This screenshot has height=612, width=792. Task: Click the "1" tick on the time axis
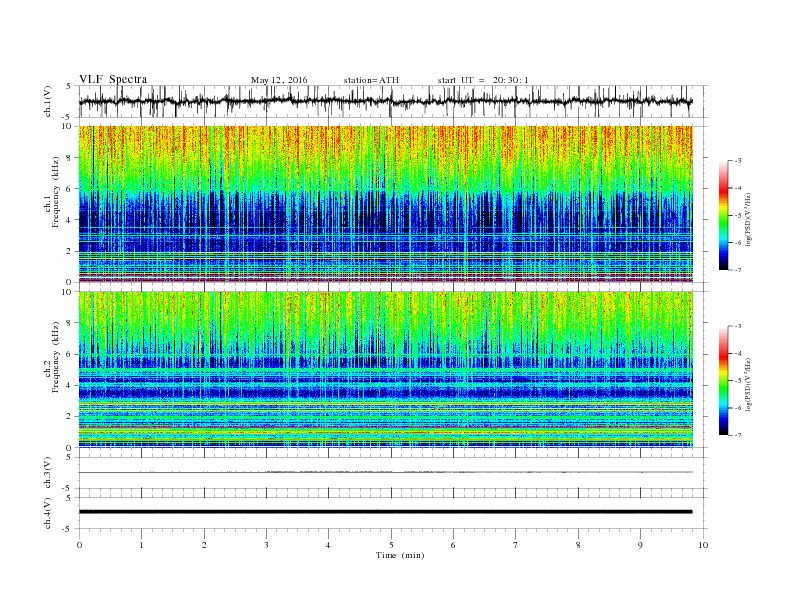click(x=142, y=545)
